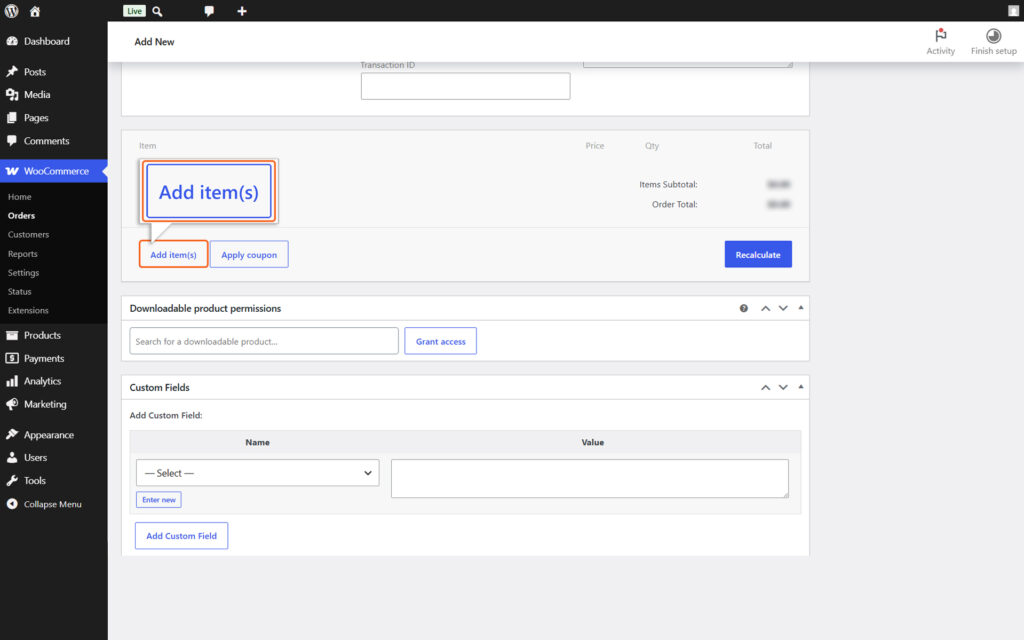1024x640 pixels.
Task: Click the plus New content icon
Action: pos(242,11)
